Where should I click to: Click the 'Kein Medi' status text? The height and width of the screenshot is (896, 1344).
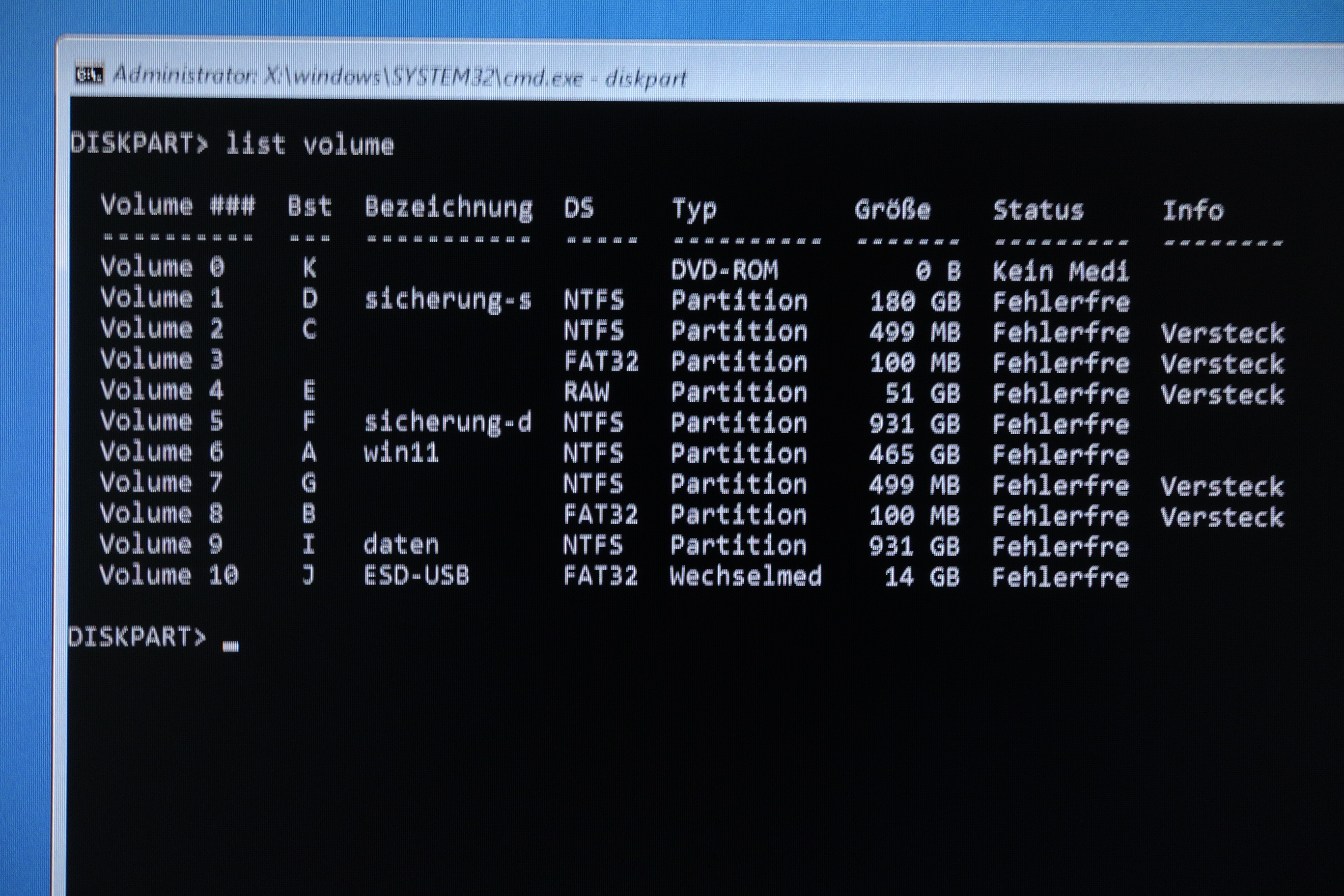coord(1061,271)
